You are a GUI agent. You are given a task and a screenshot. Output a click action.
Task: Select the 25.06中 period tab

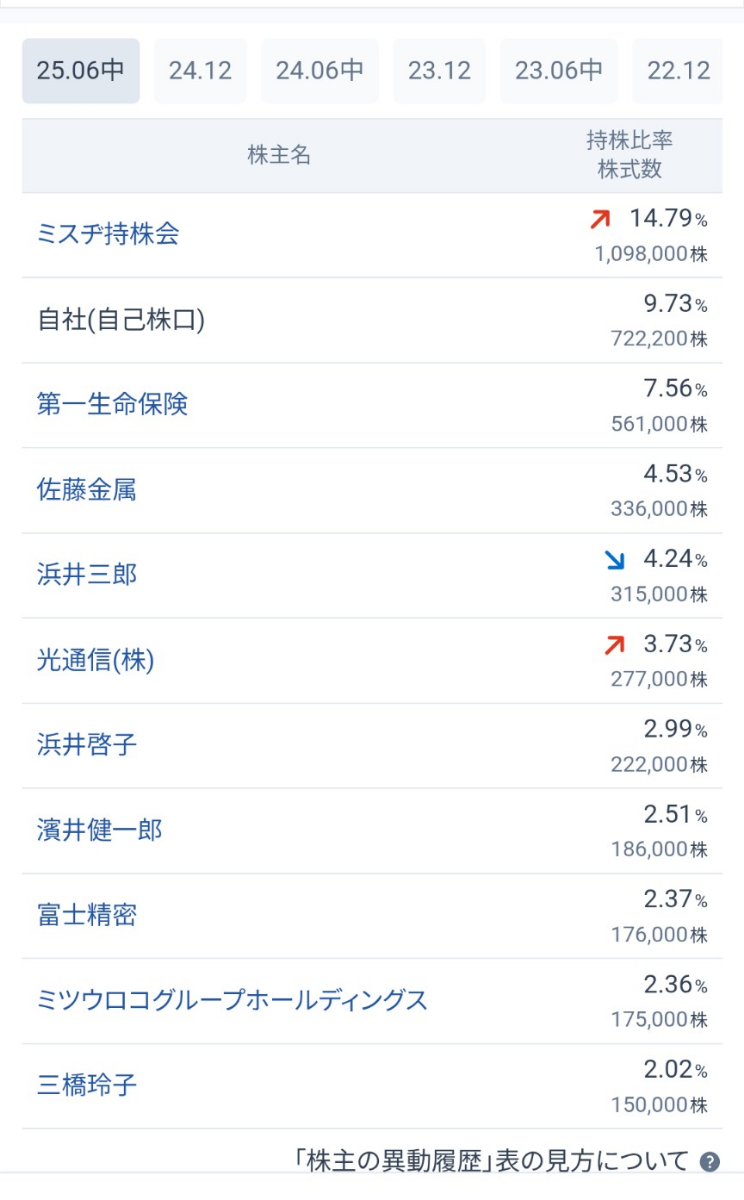point(81,71)
